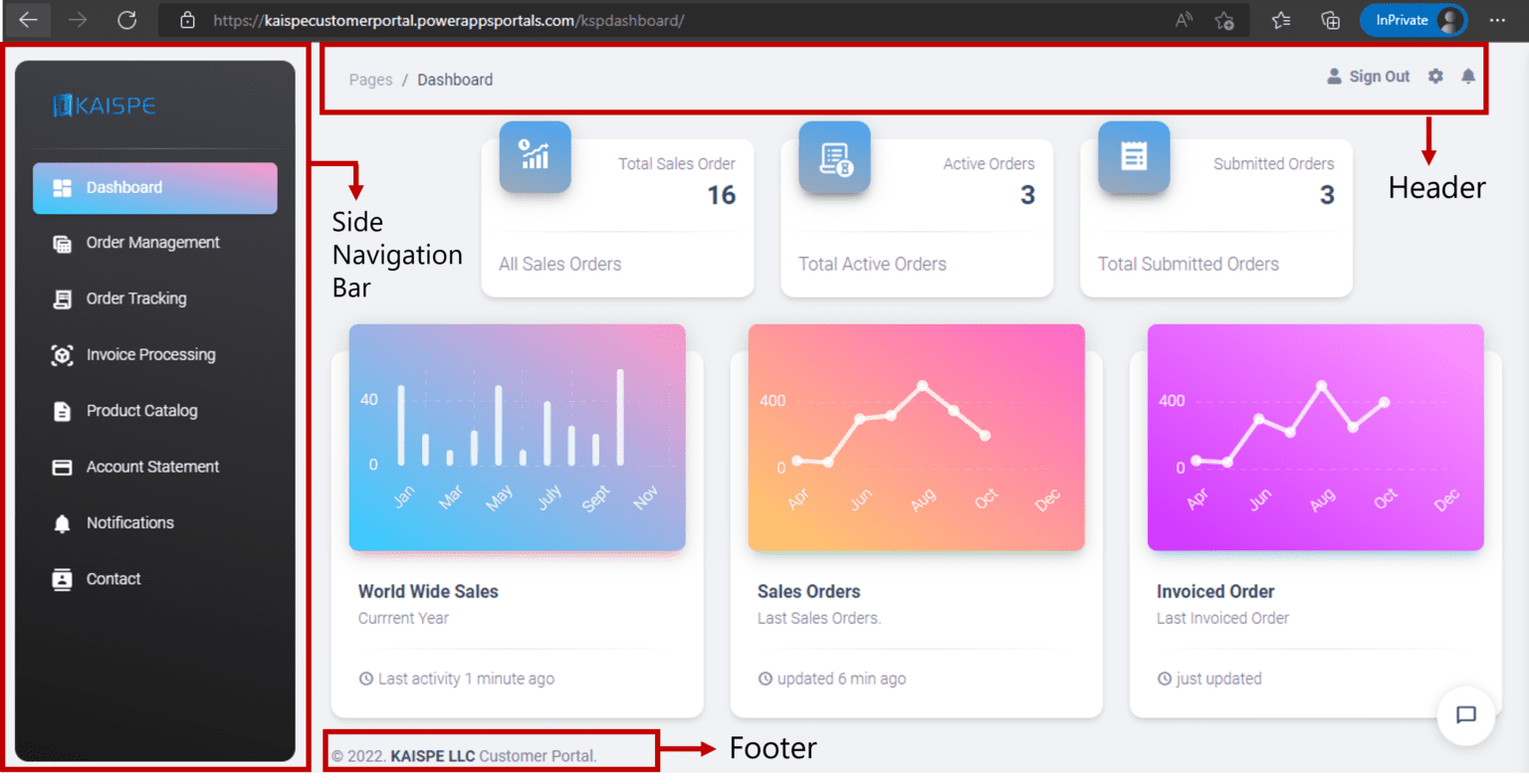Screen dimensions: 1529x784
Task: Open the notification bell in the header
Action: coord(1467,76)
